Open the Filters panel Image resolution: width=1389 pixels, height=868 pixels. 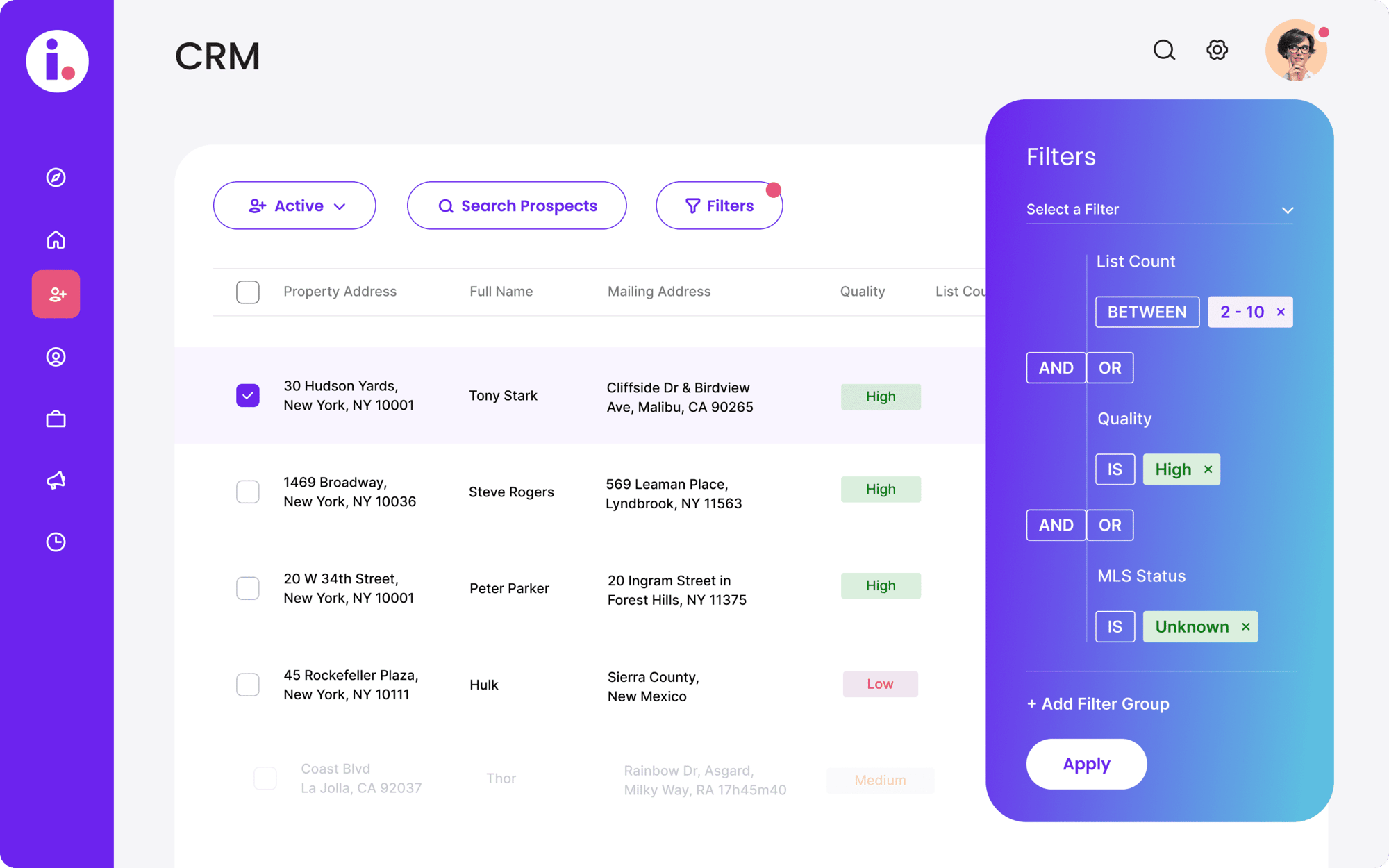pyautogui.click(x=719, y=206)
